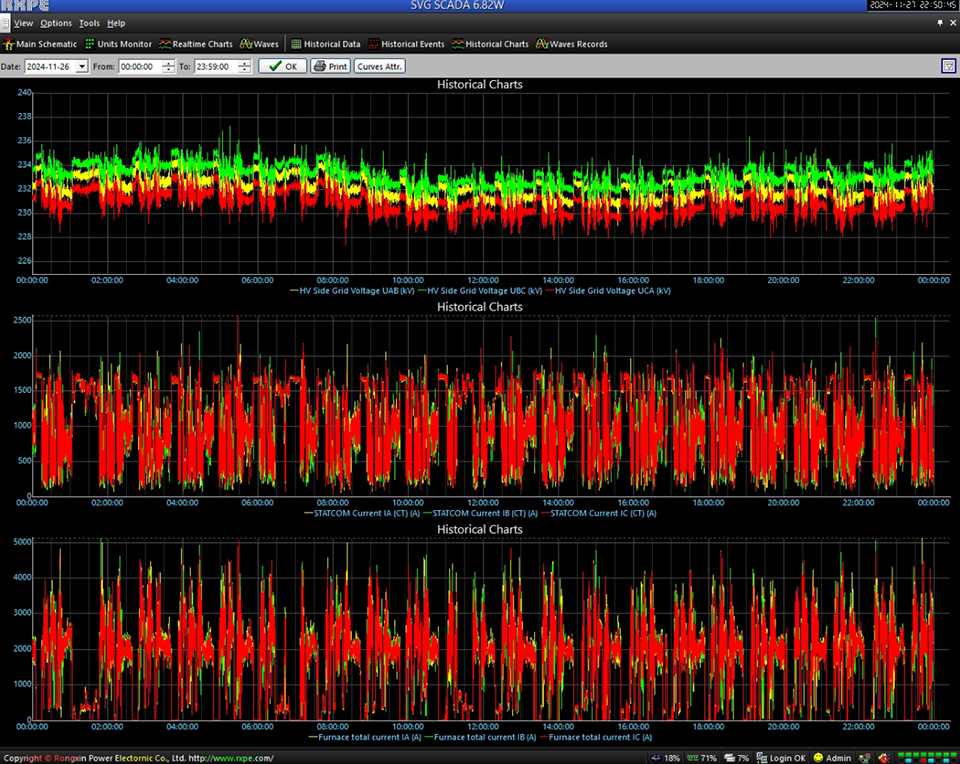960x764 pixels.
Task: Visit the www.rxpe.com link in footer
Action: [x=240, y=758]
